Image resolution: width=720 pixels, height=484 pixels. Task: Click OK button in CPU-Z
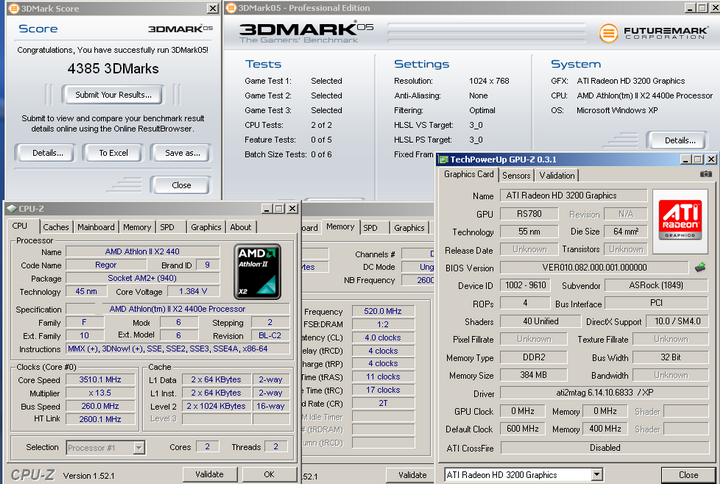(x=269, y=474)
